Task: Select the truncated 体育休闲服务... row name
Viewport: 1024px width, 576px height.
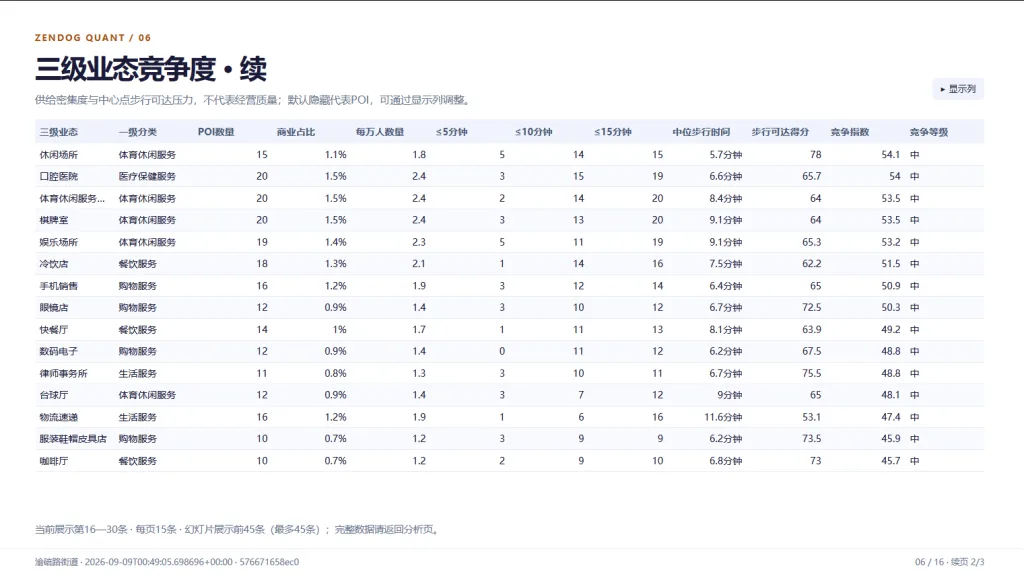Action: click(x=72, y=199)
